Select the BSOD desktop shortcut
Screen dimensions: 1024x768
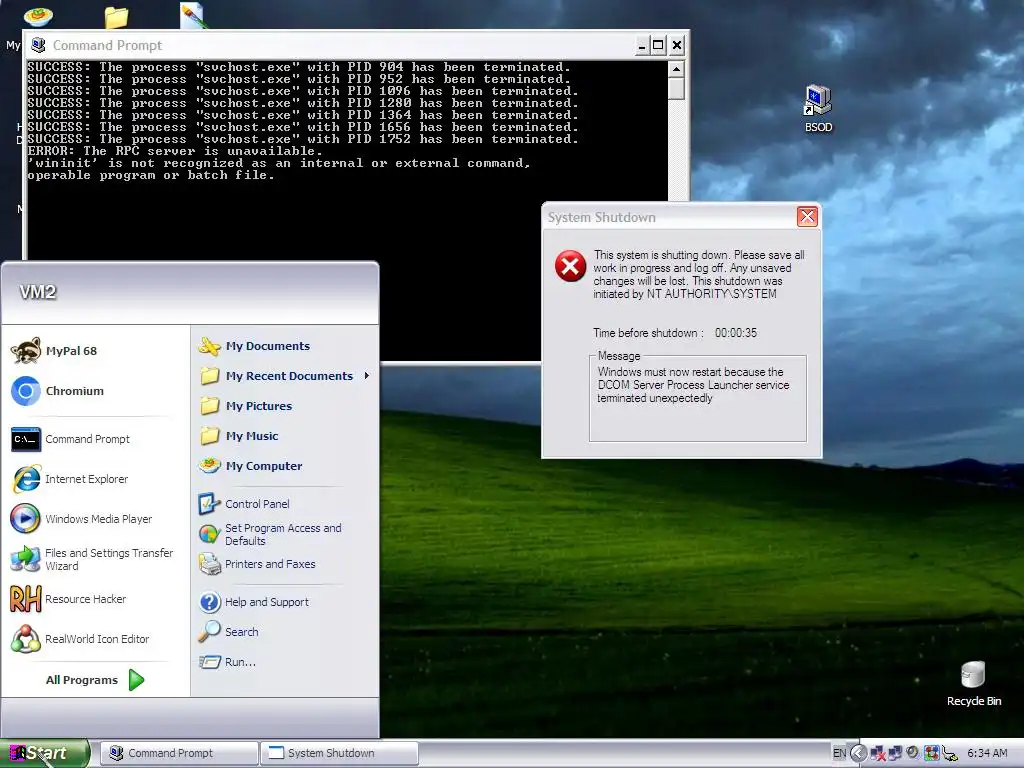tap(818, 108)
